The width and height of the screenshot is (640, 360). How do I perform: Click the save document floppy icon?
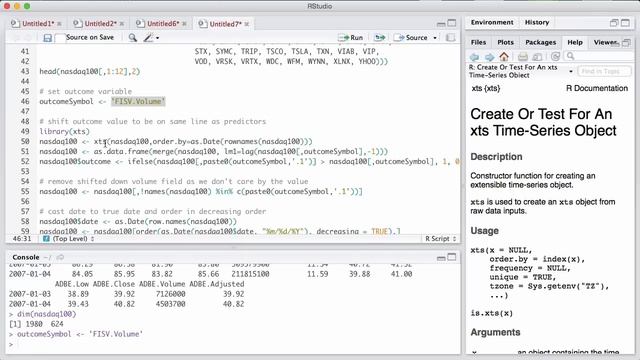click(x=47, y=38)
